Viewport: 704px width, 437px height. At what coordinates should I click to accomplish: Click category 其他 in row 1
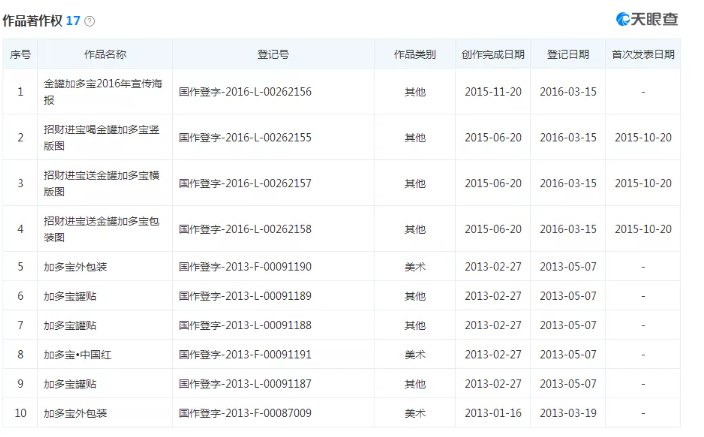point(415,92)
